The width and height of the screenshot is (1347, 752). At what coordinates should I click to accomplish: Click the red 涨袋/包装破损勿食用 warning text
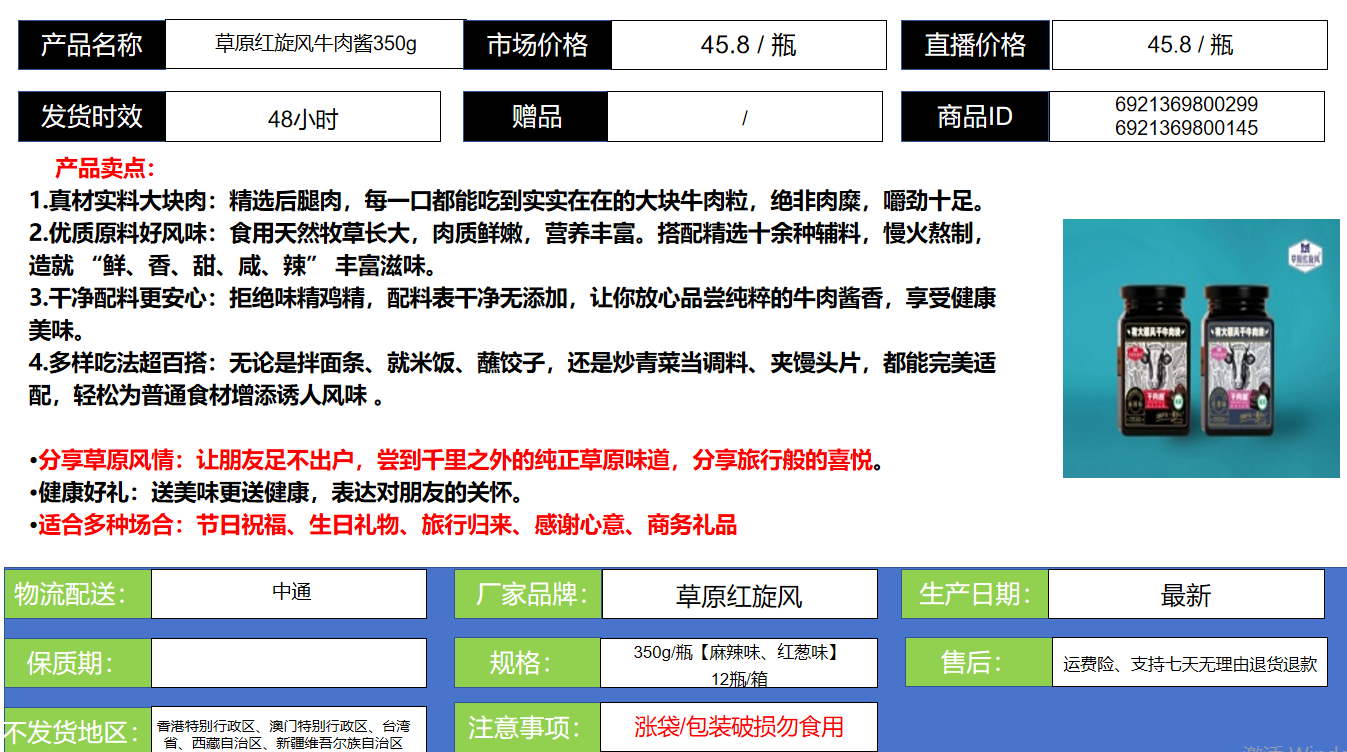[x=739, y=727]
